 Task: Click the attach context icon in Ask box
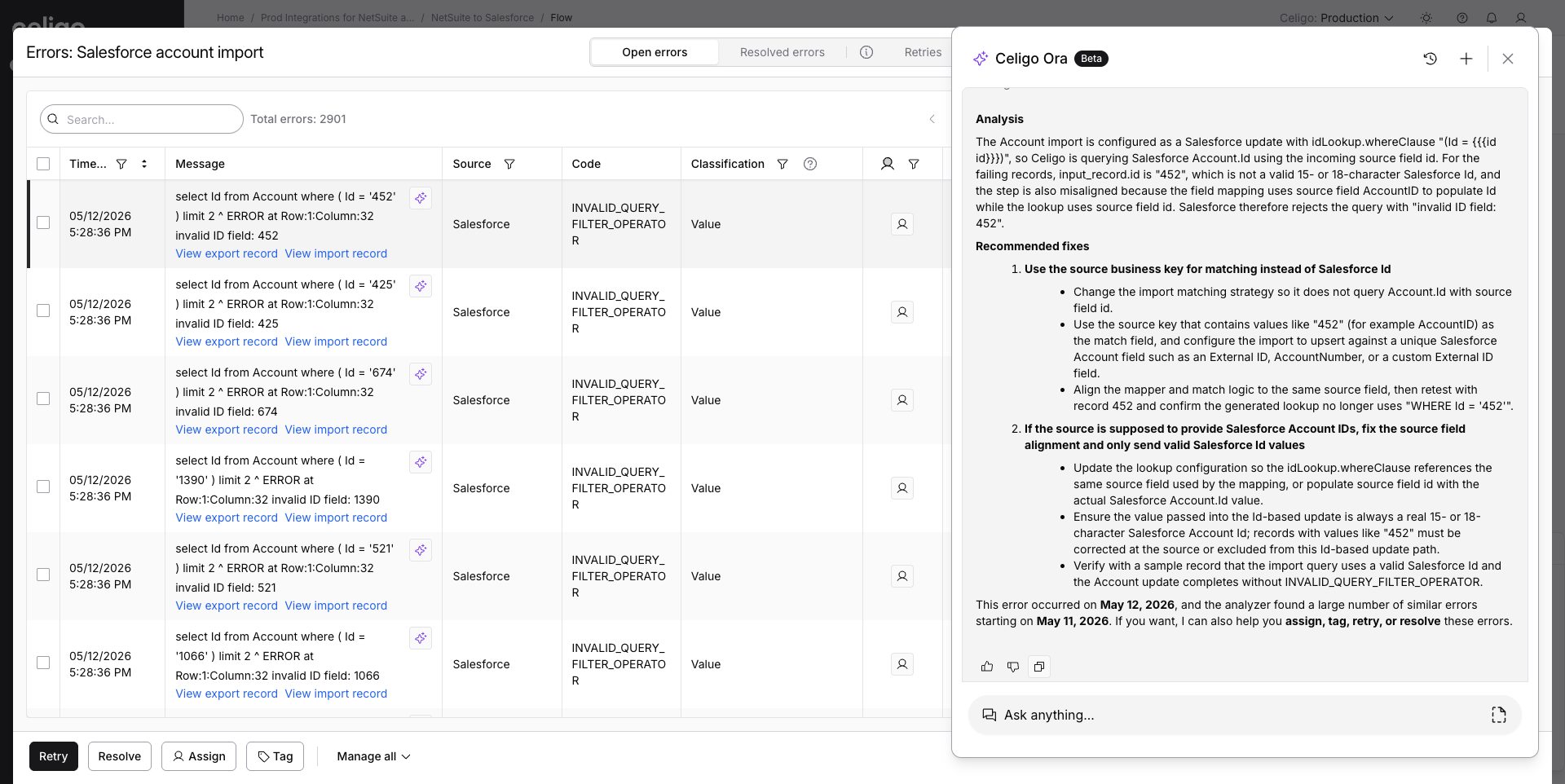tap(1499, 715)
